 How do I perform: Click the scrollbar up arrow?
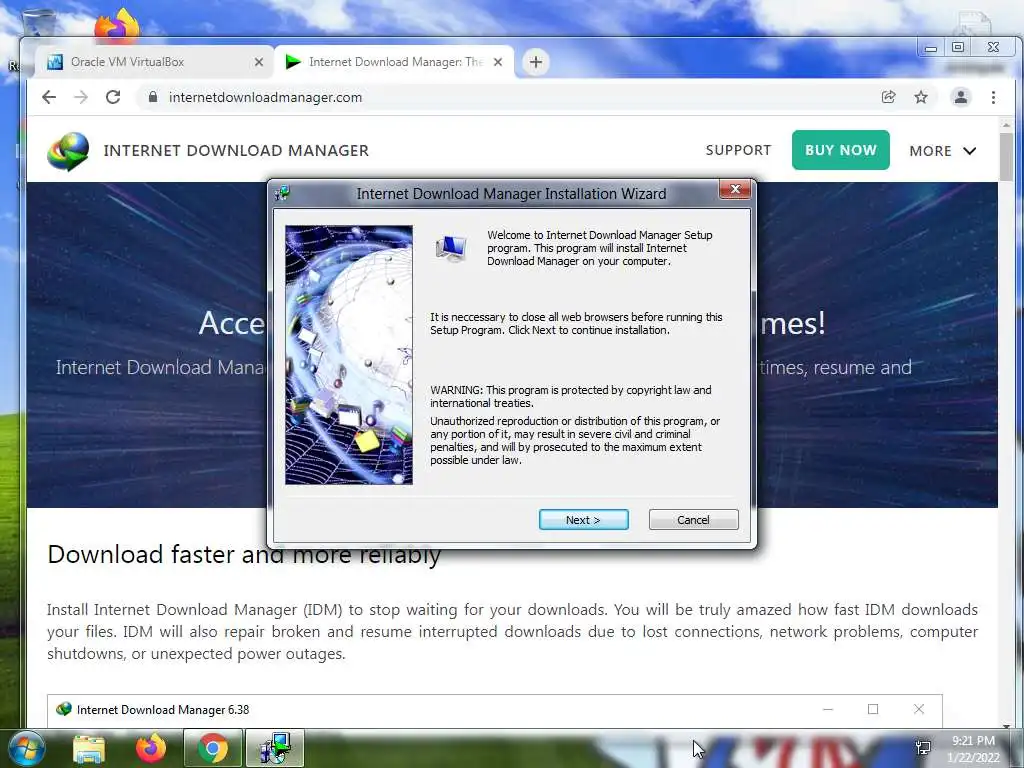(x=1006, y=124)
